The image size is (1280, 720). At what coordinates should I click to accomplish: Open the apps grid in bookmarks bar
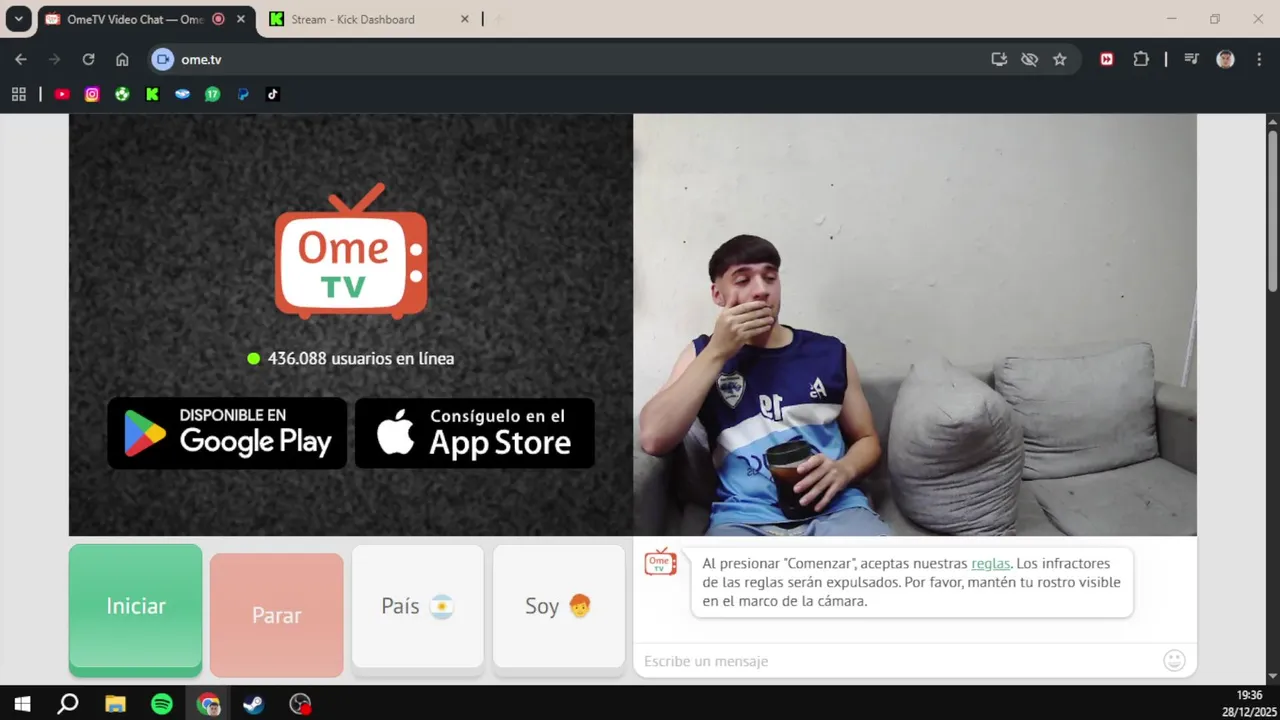pyautogui.click(x=18, y=94)
